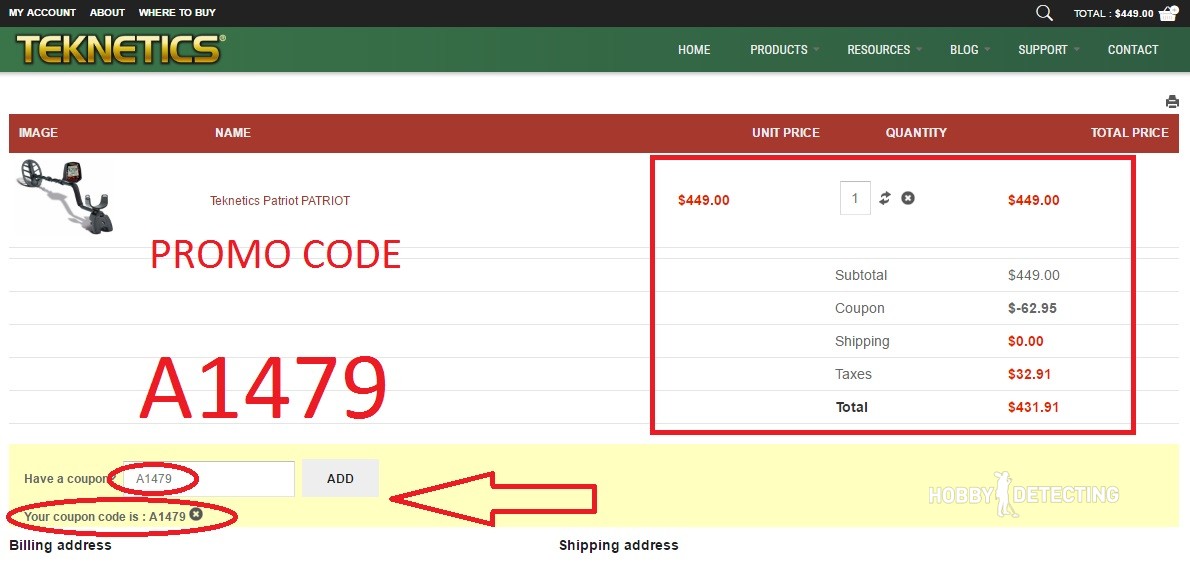The width and height of the screenshot is (1190, 562).
Task: Click the UNIT PRICE column header
Action: (x=785, y=133)
